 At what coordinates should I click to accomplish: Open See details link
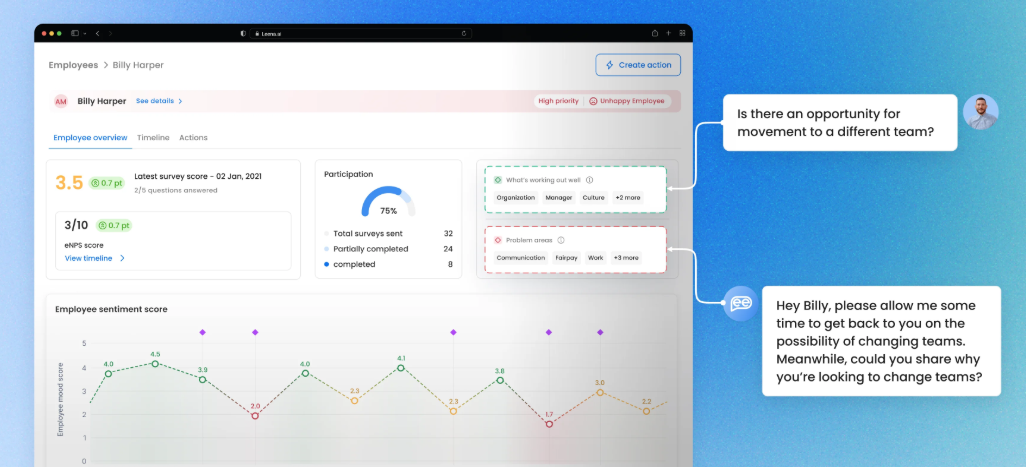[x=155, y=101]
